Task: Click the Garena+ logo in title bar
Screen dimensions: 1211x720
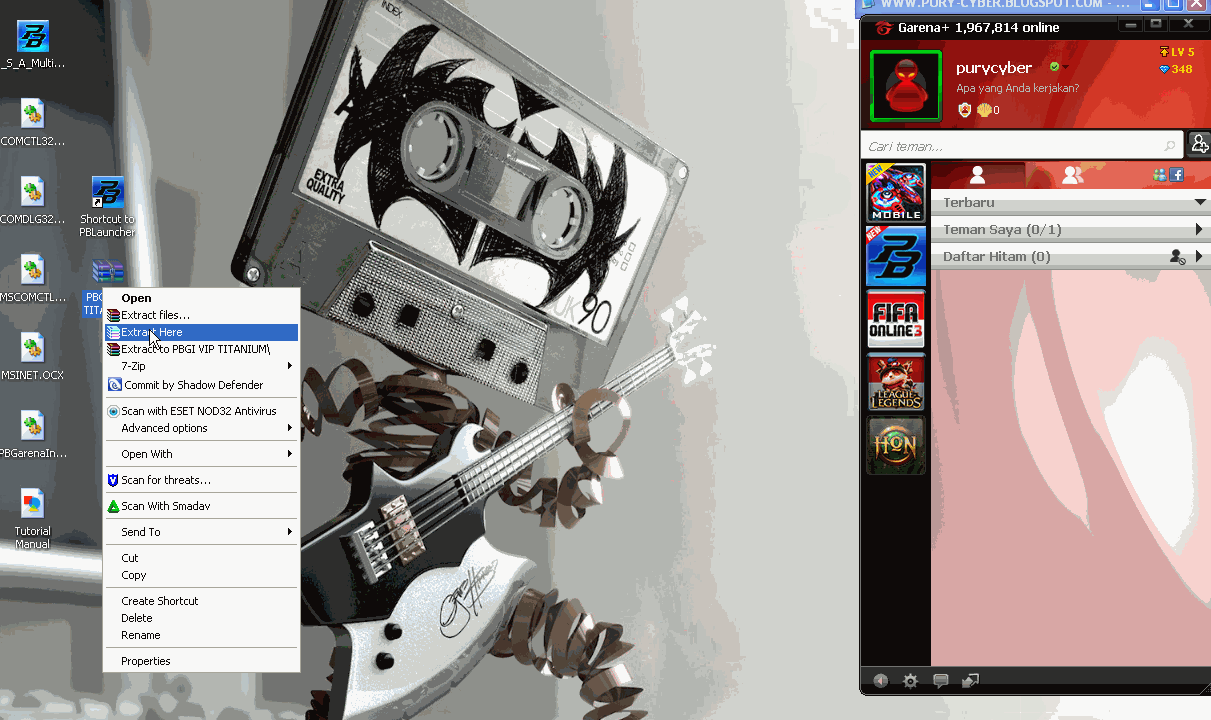Action: [884, 27]
